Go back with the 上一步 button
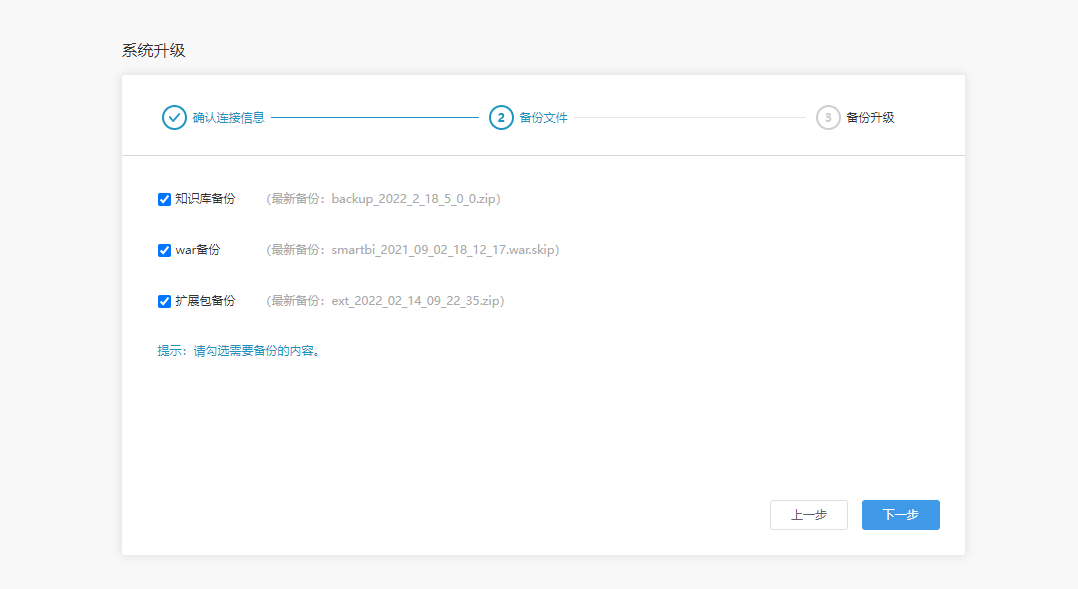This screenshot has height=589, width=1078. [x=808, y=515]
